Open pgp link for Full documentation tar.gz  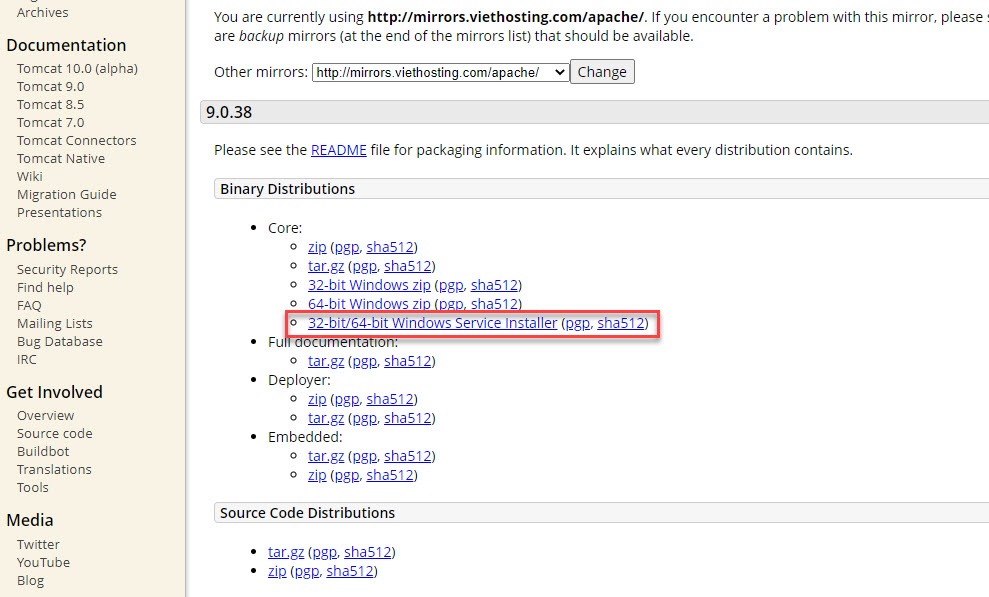click(x=365, y=361)
